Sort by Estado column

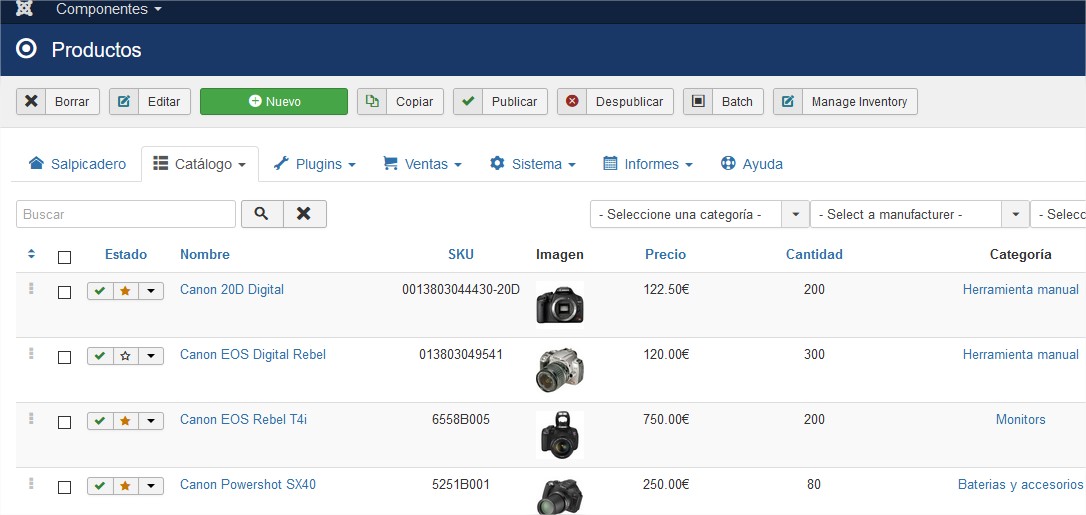coord(126,255)
